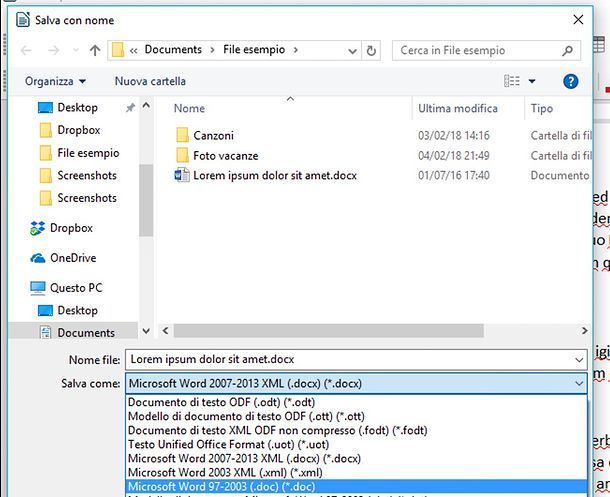Go up one folder level
This screenshot has width=610, height=497.
pyautogui.click(x=95, y=50)
